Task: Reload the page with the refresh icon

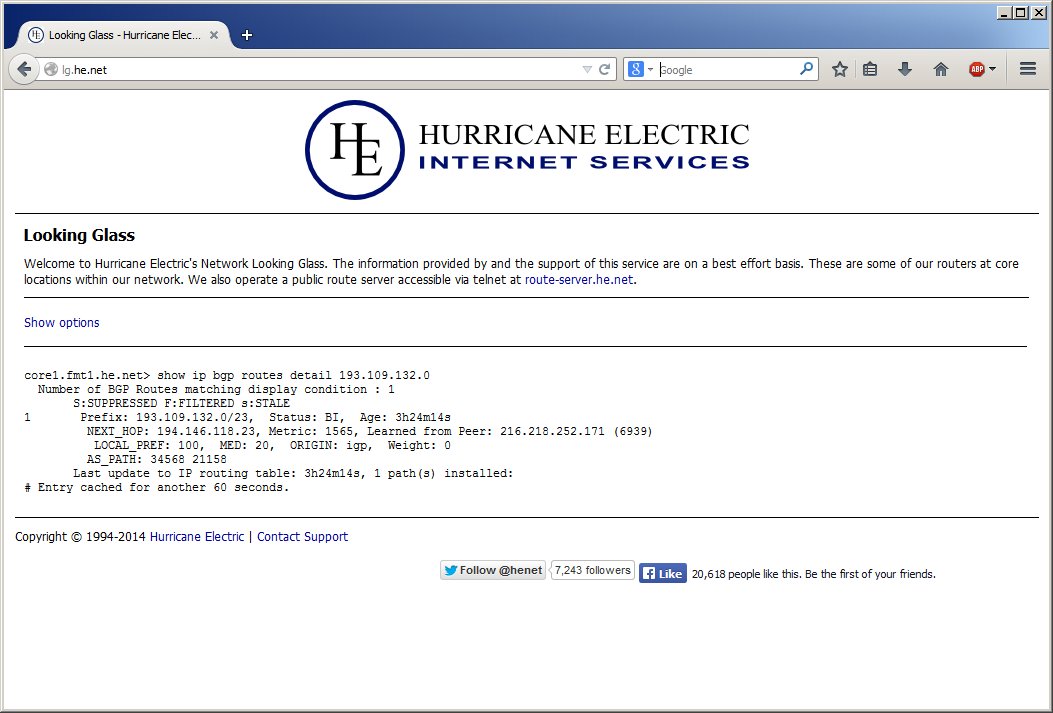Action: pyautogui.click(x=604, y=69)
